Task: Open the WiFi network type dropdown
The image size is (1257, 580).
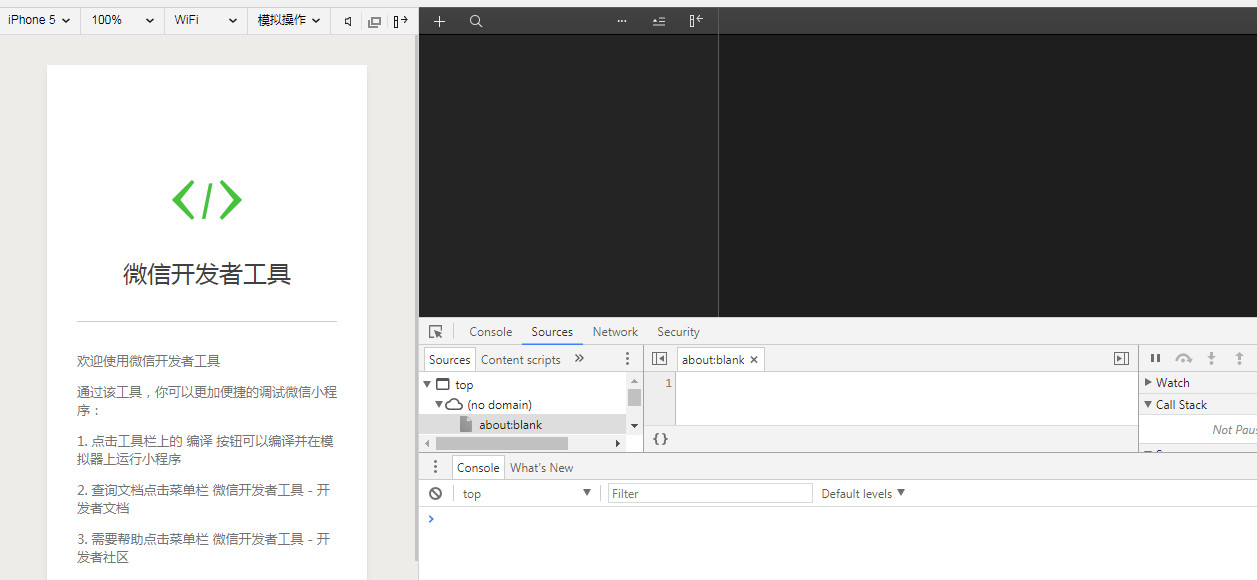Action: pyautogui.click(x=205, y=20)
